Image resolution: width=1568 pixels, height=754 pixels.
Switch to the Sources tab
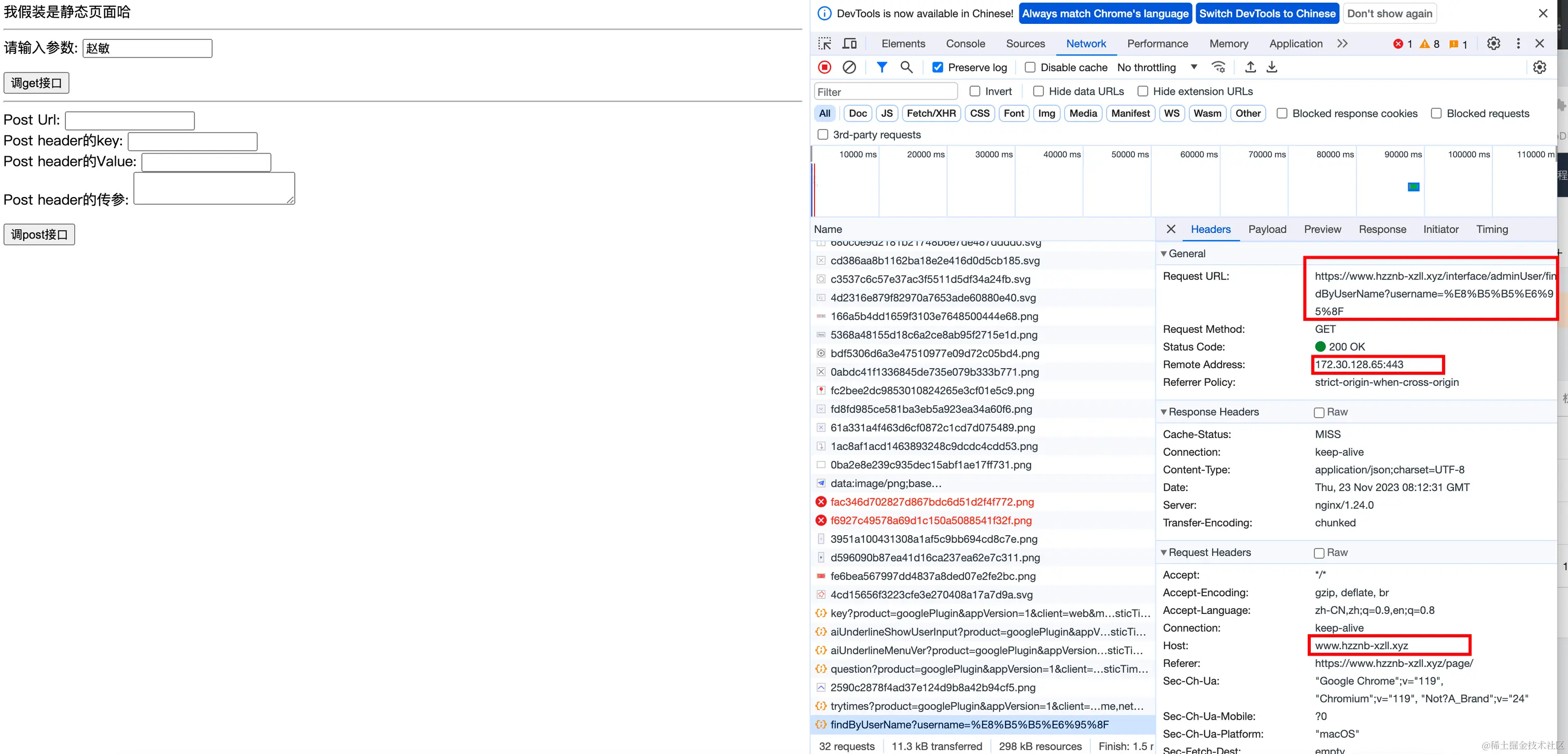pos(1025,44)
